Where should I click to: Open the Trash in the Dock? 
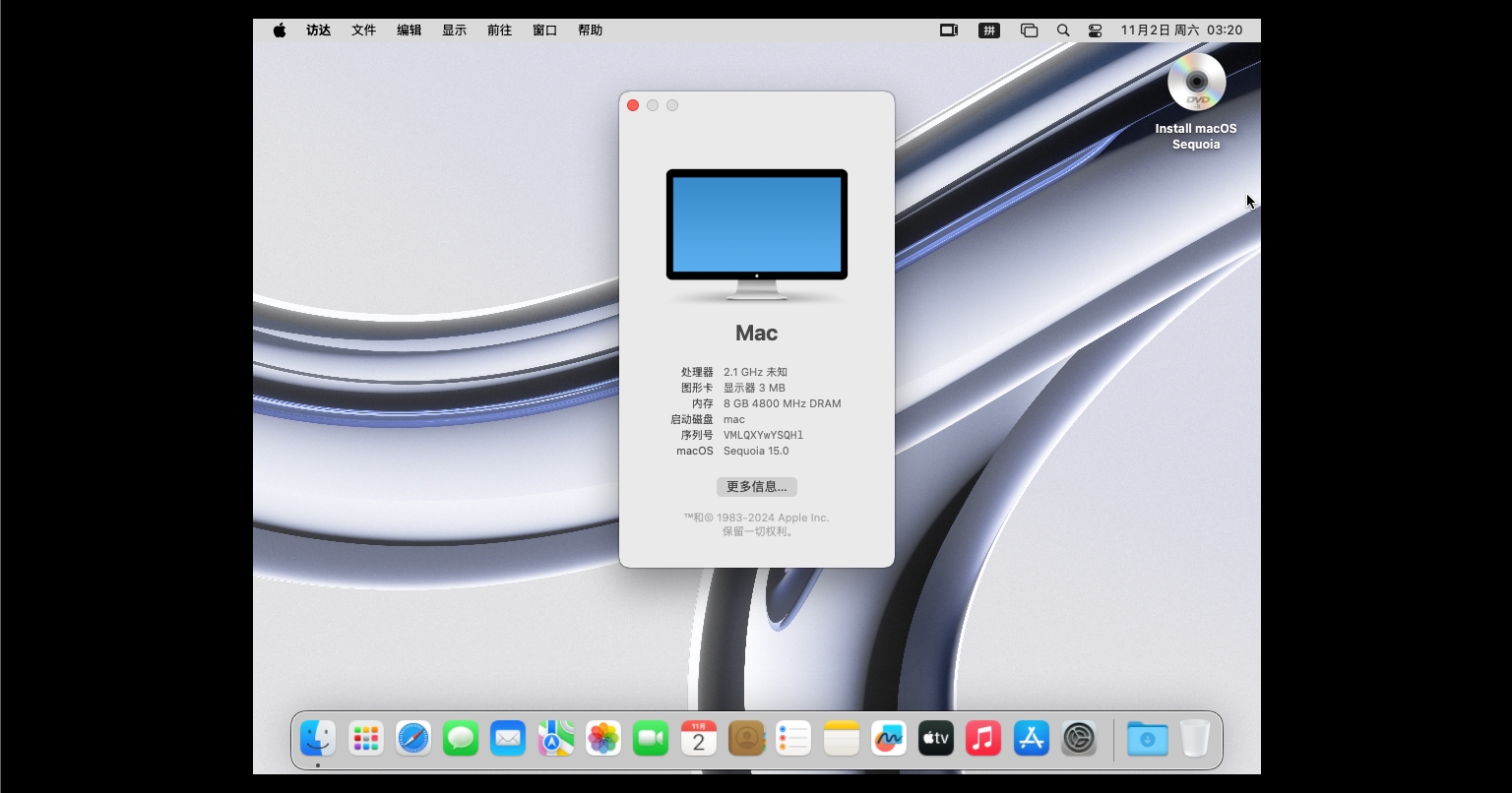(x=1194, y=738)
